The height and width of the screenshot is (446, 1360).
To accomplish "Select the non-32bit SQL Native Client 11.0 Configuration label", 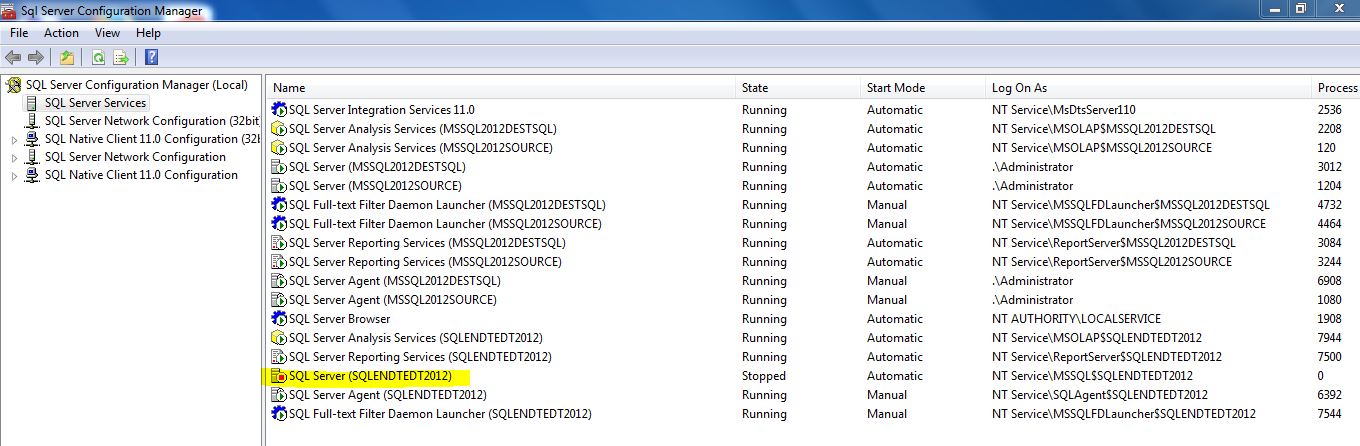I will [x=141, y=175].
